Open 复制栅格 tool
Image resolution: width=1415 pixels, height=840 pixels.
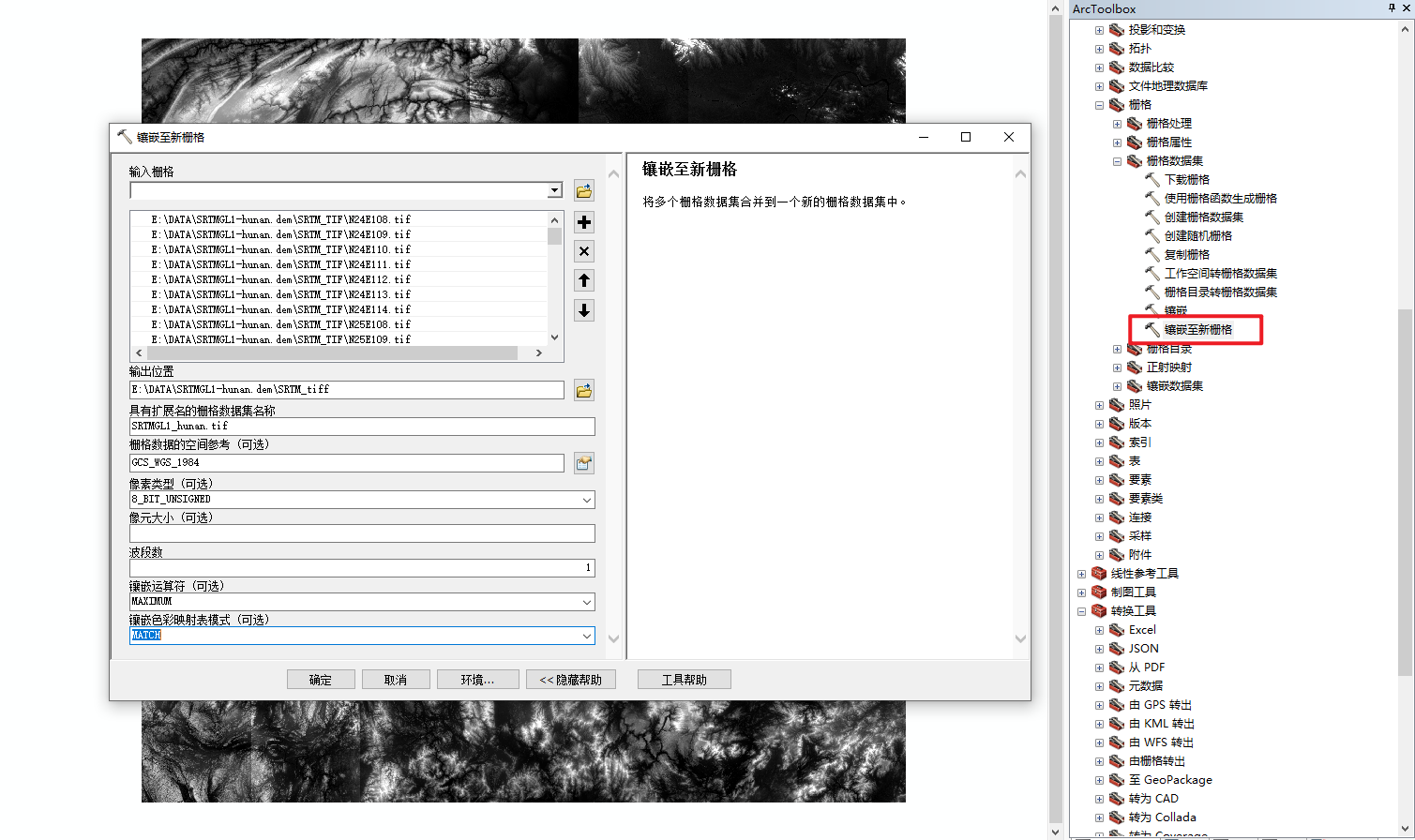click(x=1187, y=254)
